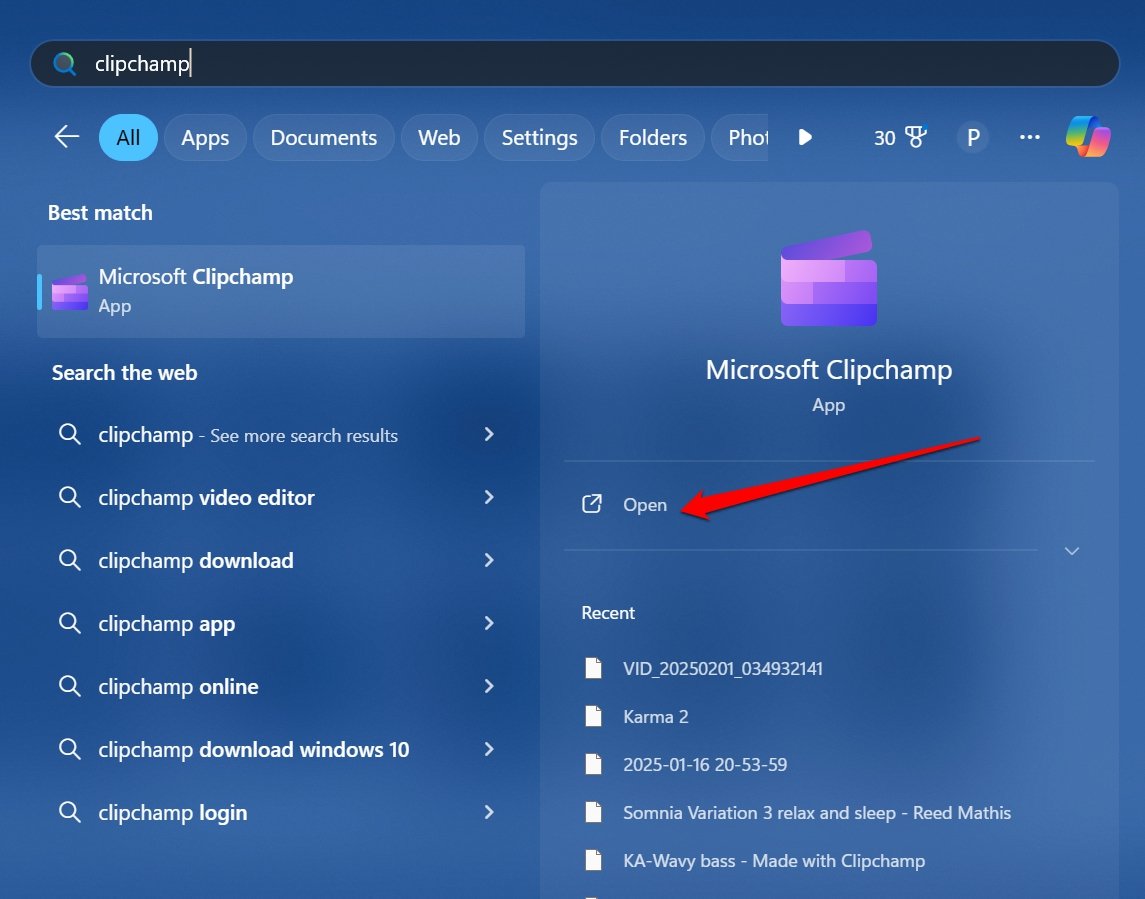Expand arrow for clipchamp online suggestion
1145x899 pixels.
click(x=489, y=686)
